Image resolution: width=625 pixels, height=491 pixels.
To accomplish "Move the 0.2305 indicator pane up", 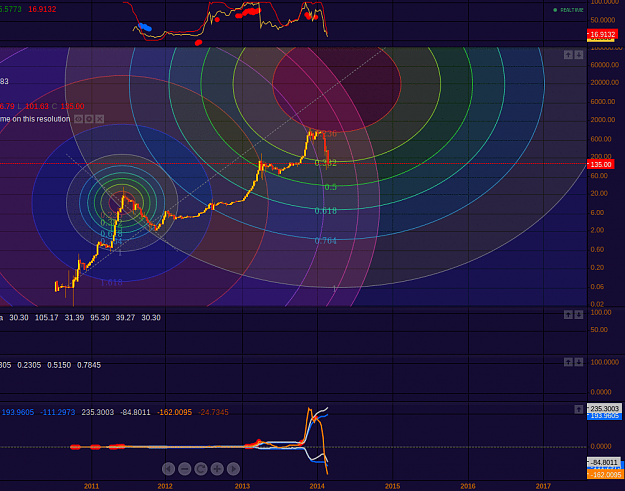I will coord(568,362).
